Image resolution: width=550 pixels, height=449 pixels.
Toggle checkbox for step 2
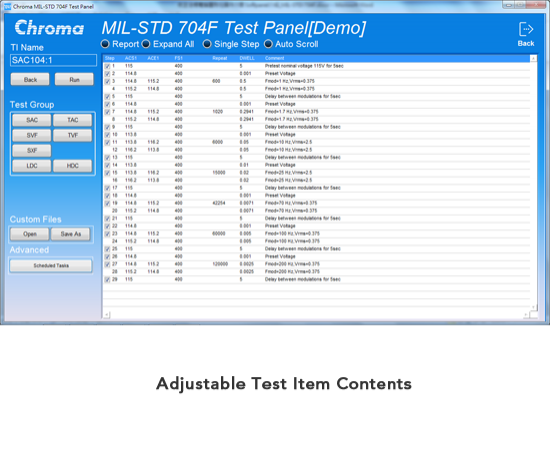tap(107, 74)
